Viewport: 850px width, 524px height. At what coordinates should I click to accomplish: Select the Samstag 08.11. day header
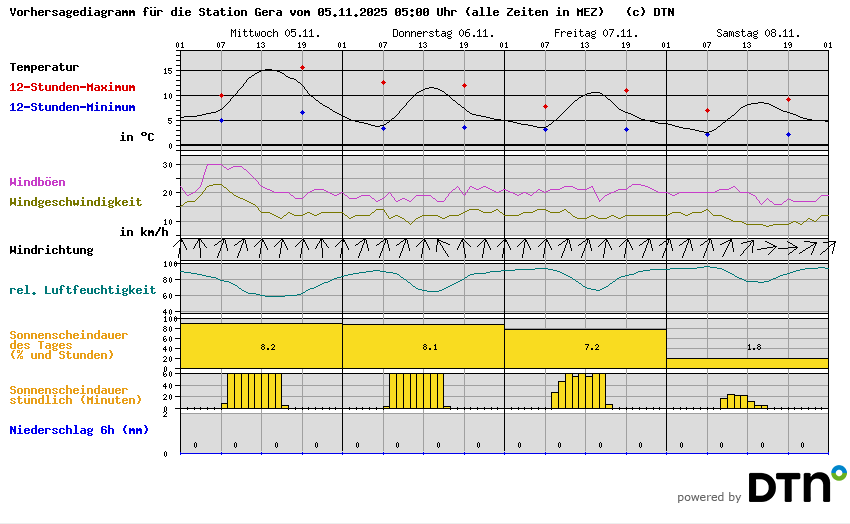point(747,33)
